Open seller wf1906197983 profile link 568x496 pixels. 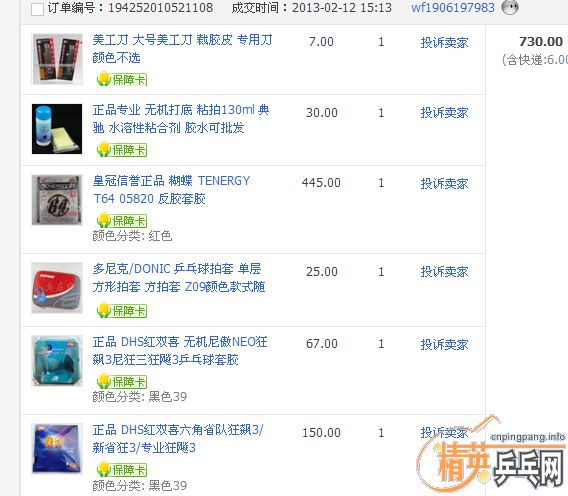[x=452, y=8]
